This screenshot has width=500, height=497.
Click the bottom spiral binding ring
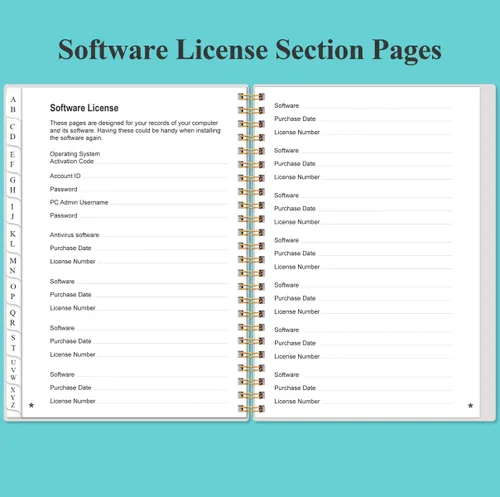pos(251,409)
